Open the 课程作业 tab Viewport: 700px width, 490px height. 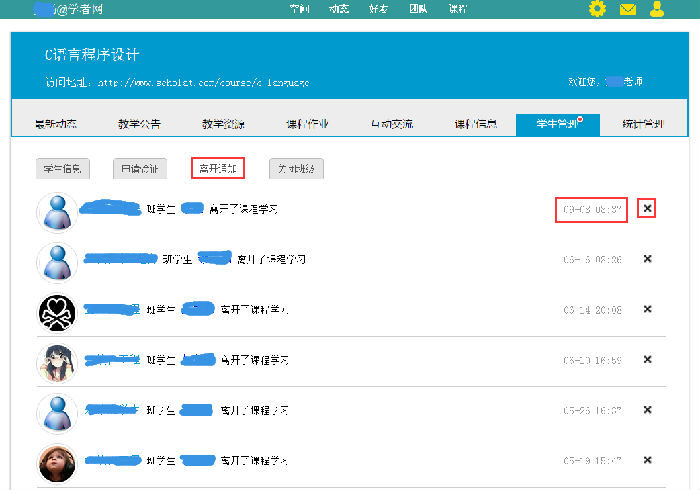coord(307,125)
